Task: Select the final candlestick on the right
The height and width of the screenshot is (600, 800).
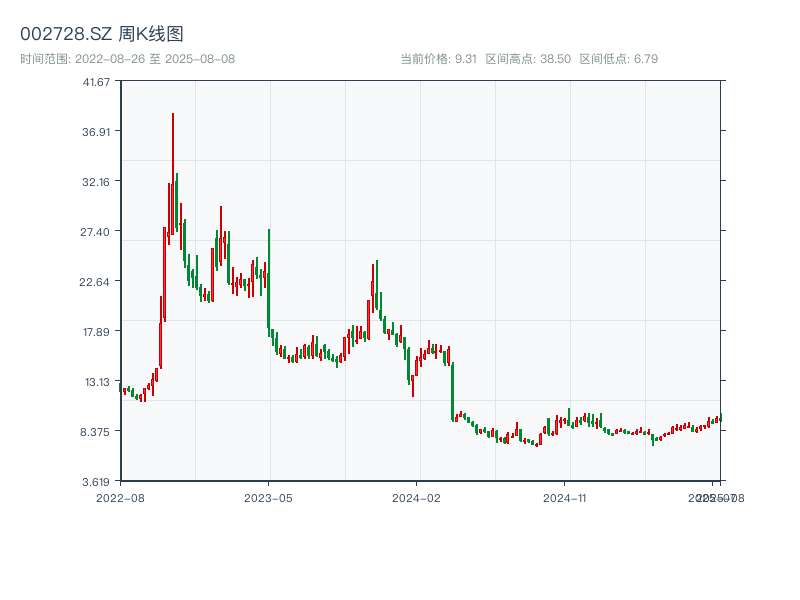Action: (720, 418)
